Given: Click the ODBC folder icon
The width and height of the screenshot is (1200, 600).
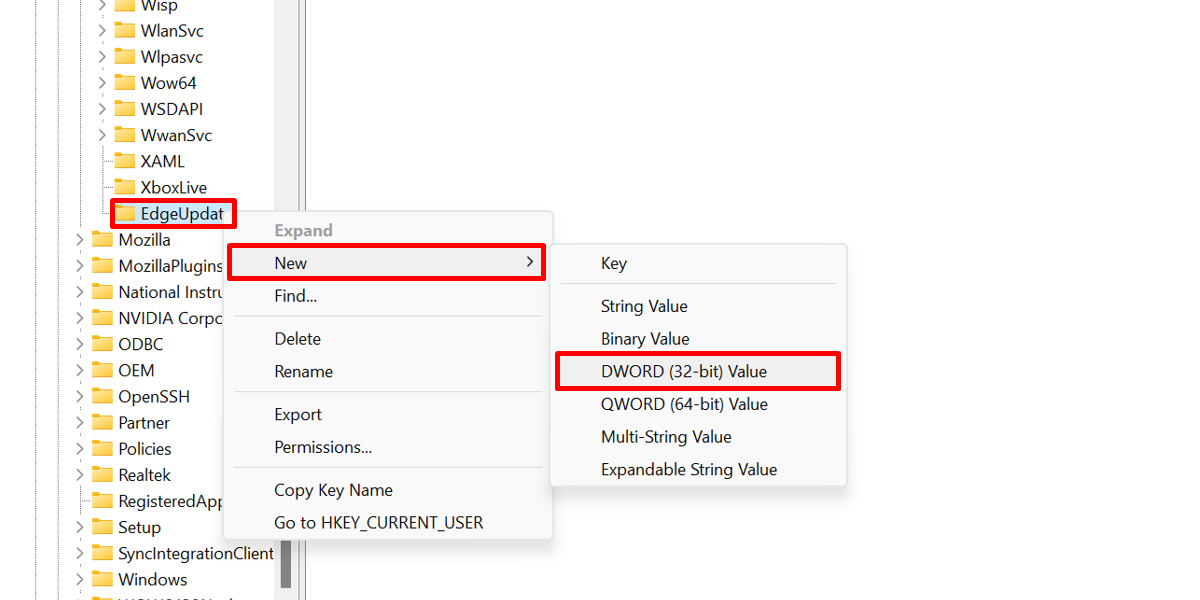Looking at the screenshot, I should coord(104,343).
